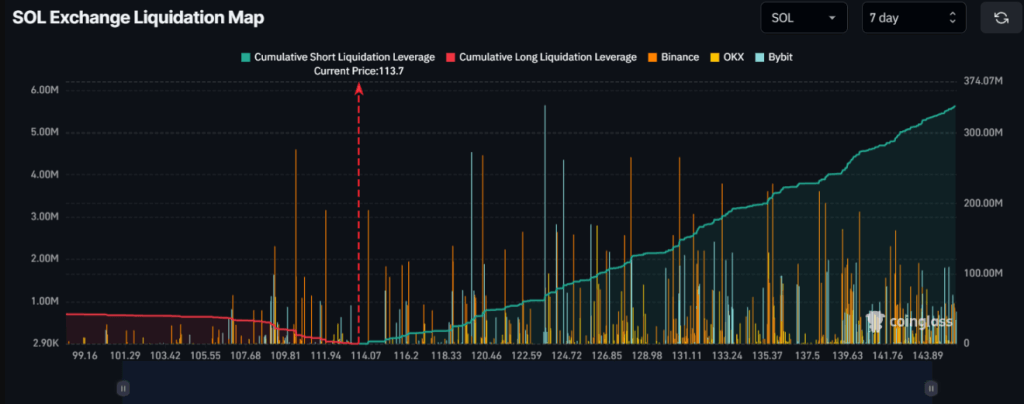Open the 7 day range selector

(914, 18)
